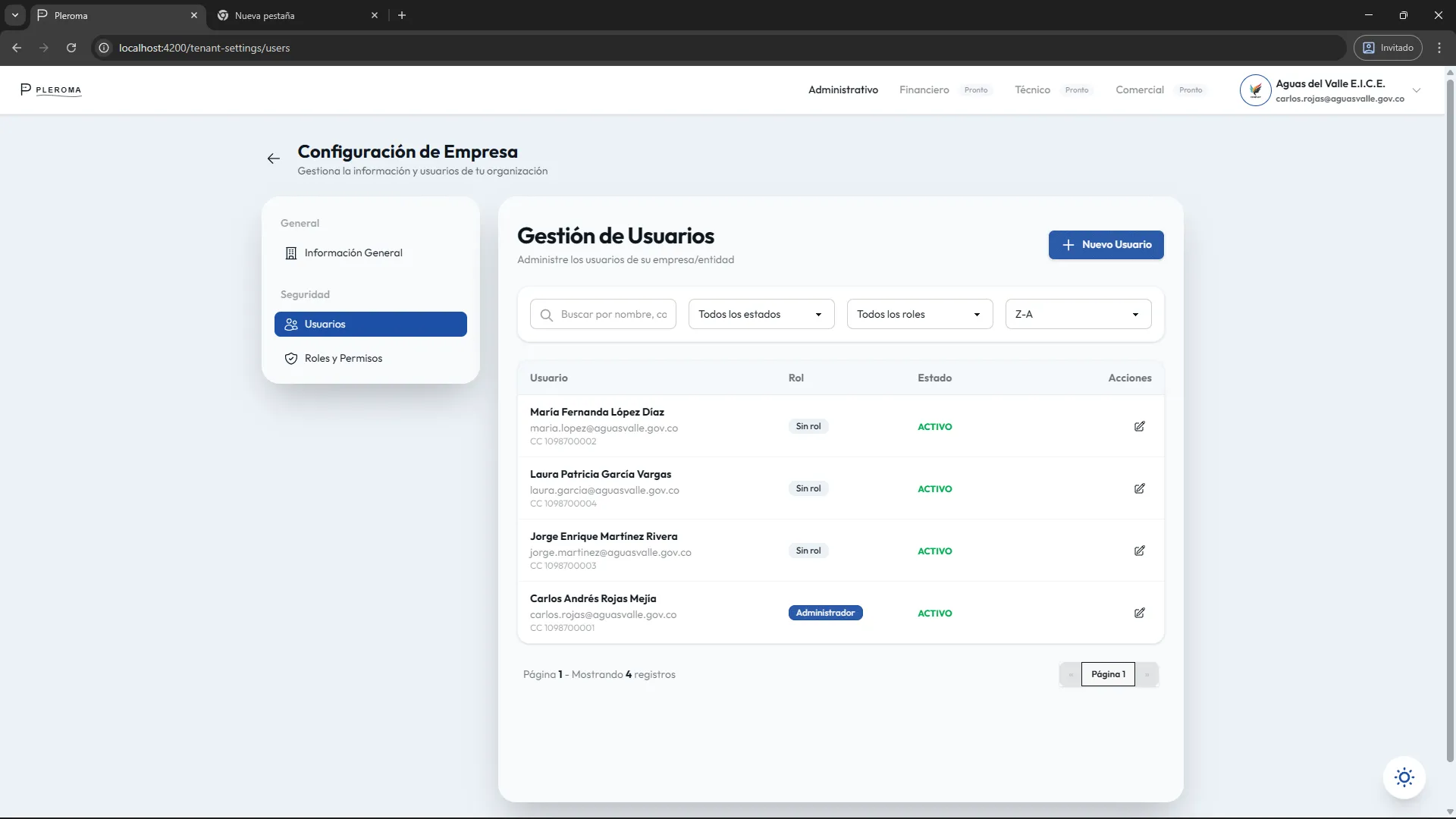Click the Pleroma logo in the header

(50, 89)
